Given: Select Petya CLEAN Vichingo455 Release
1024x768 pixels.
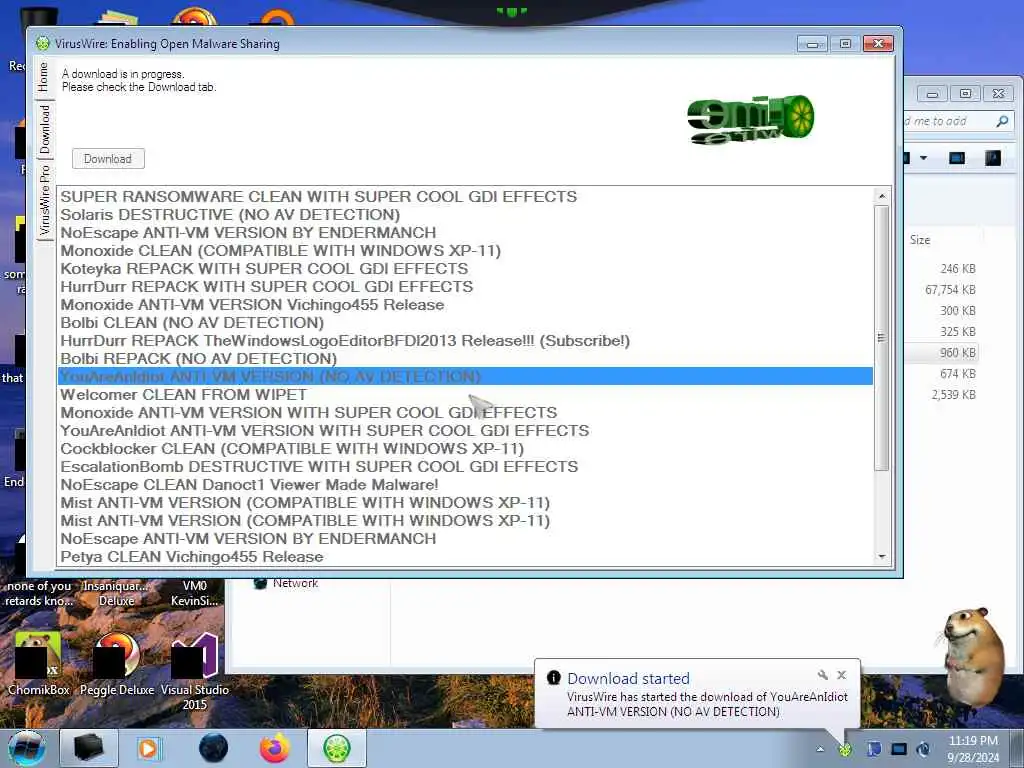Looking at the screenshot, I should tap(465, 557).
